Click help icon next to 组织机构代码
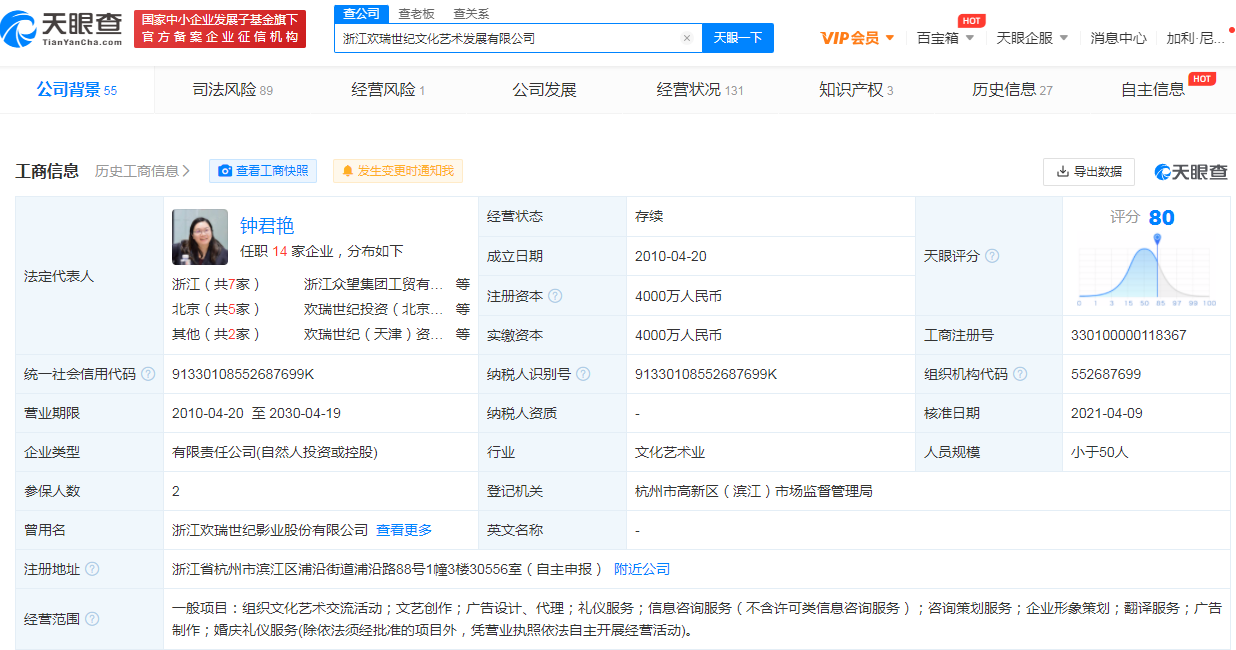 [x=1020, y=374]
